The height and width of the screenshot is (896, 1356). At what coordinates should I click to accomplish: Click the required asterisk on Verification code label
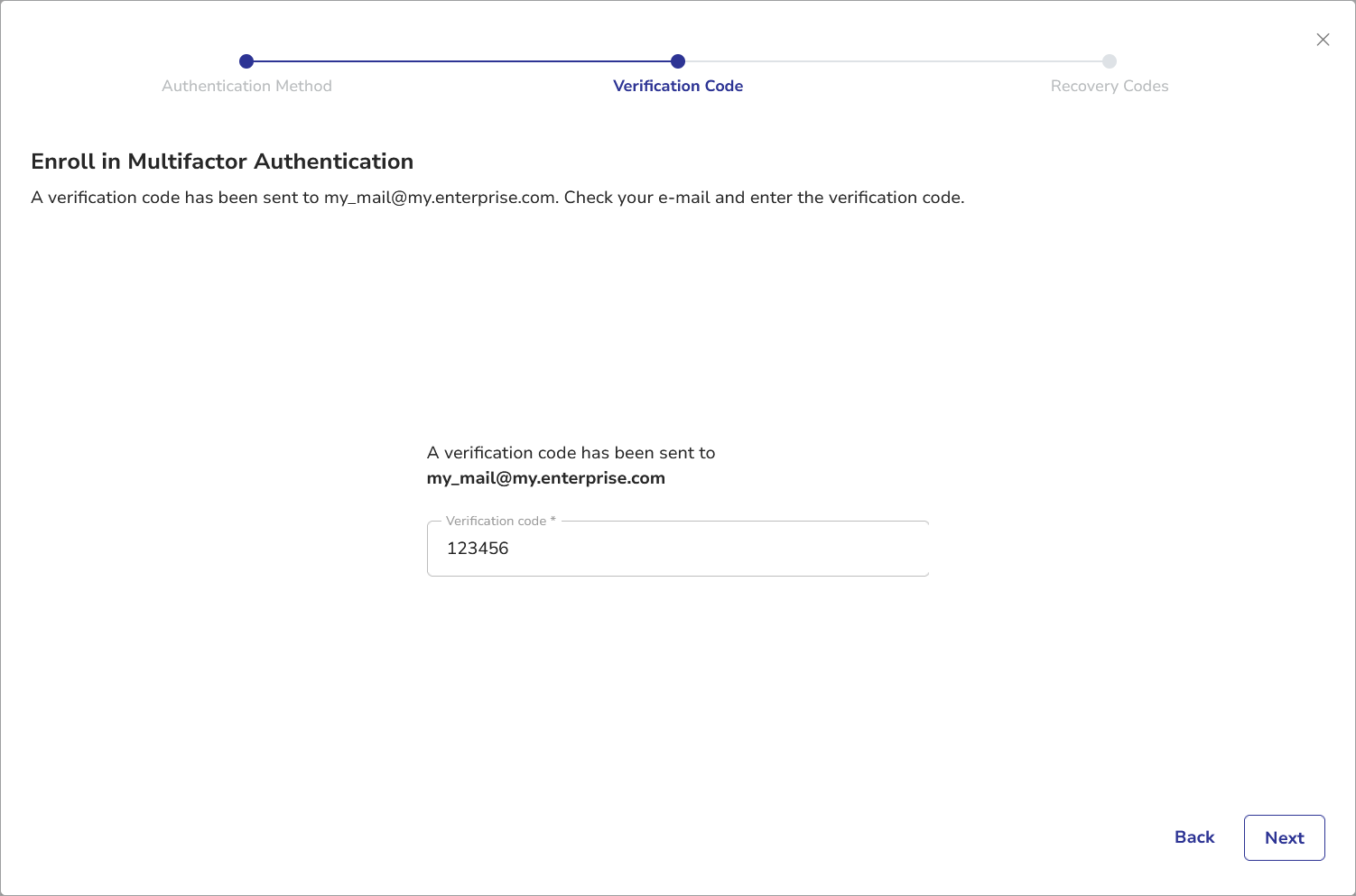(553, 521)
